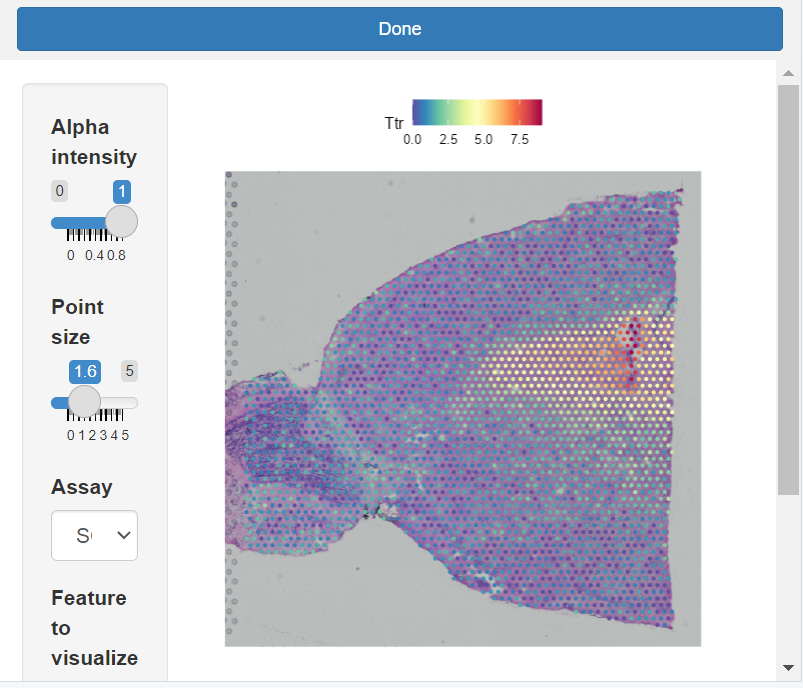The width and height of the screenshot is (803, 688).
Task: Click the Alpha intensity value label 1
Action: (x=122, y=192)
